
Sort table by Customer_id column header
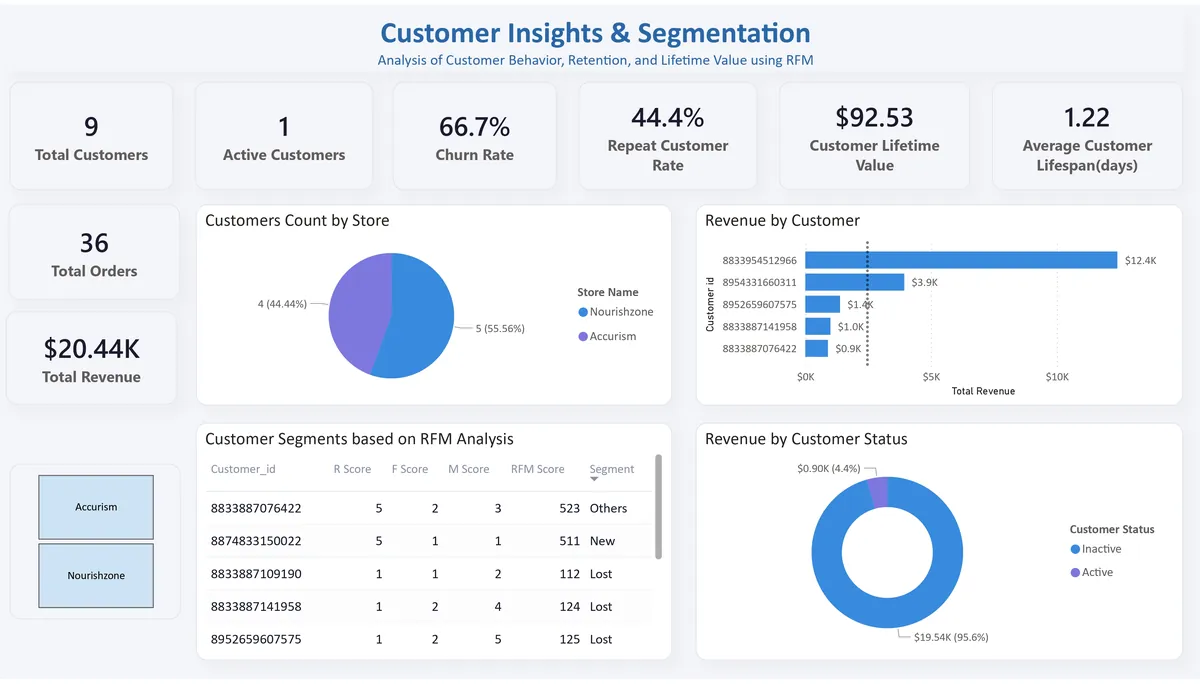[x=243, y=469]
